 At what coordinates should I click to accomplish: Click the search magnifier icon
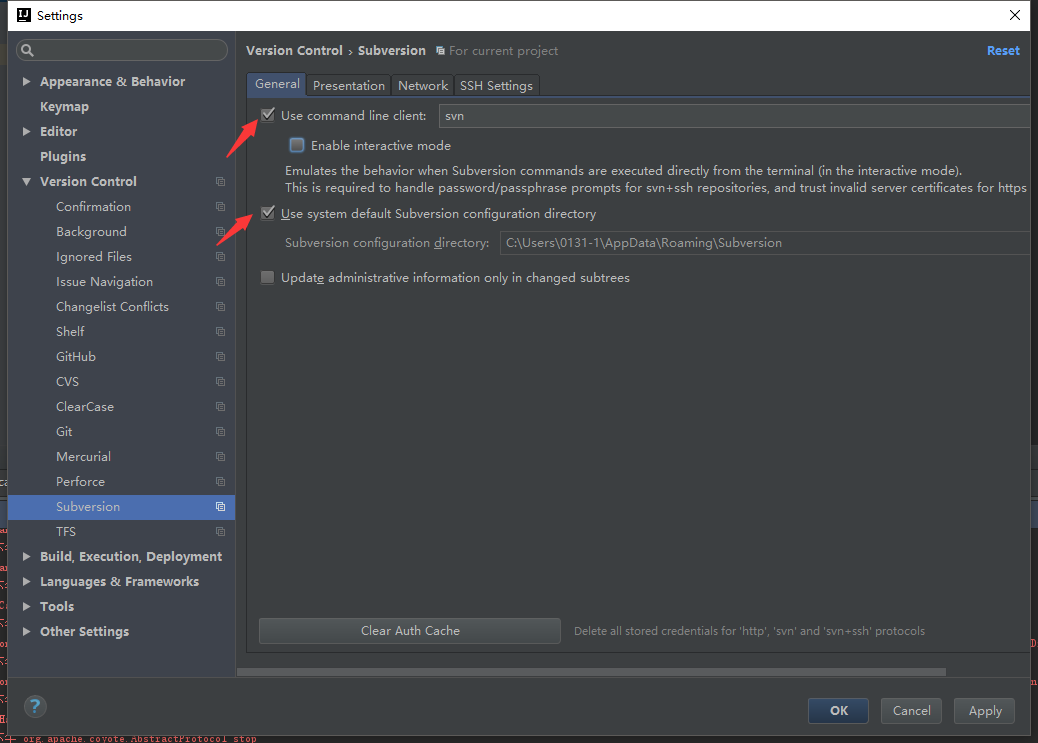27,50
